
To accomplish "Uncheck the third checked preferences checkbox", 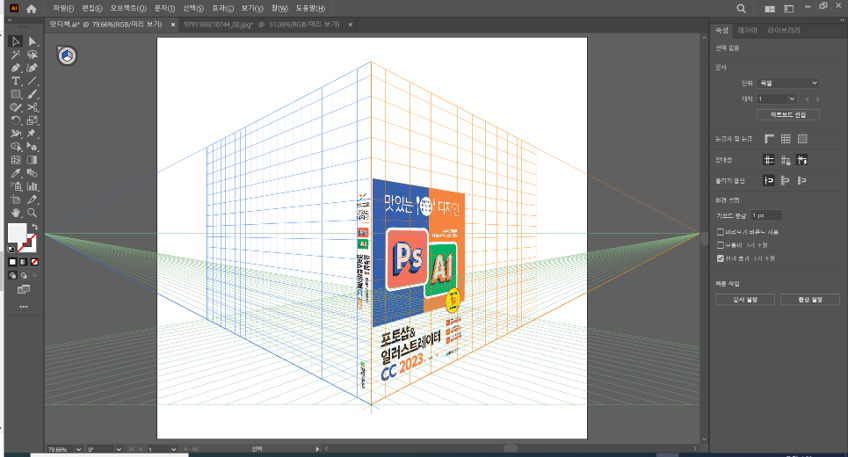I will point(720,259).
